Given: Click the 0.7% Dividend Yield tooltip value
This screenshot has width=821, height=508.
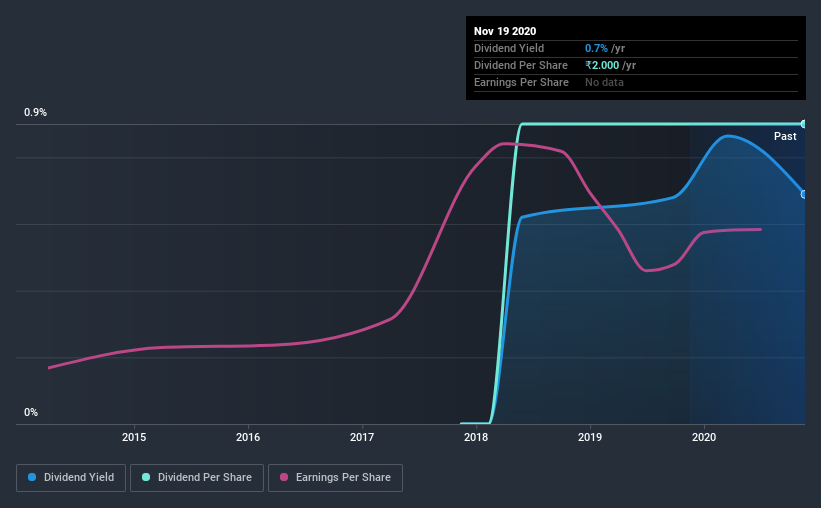Looking at the screenshot, I should (596, 48).
